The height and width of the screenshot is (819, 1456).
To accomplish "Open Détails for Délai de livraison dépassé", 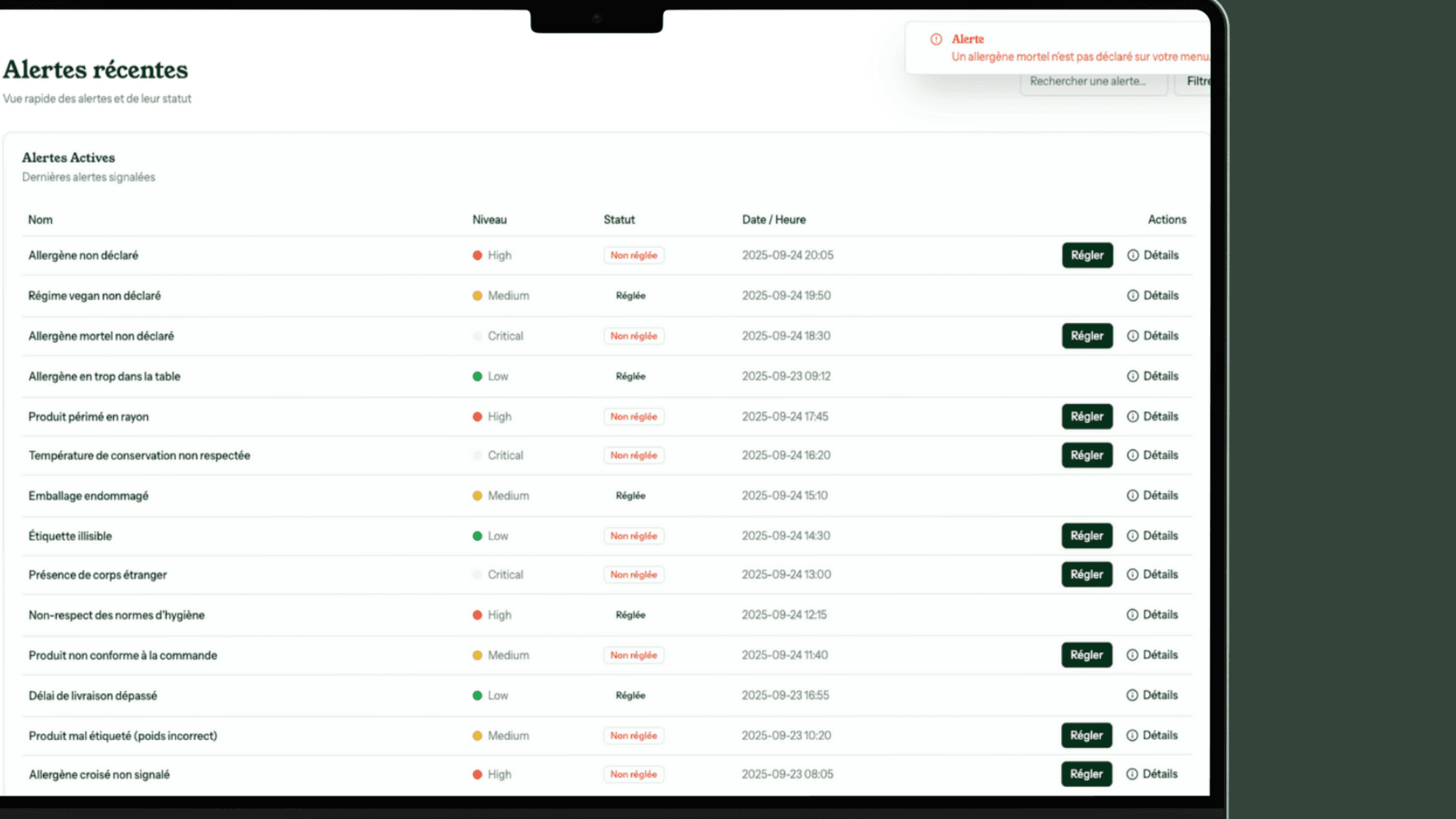I will pos(1153,695).
